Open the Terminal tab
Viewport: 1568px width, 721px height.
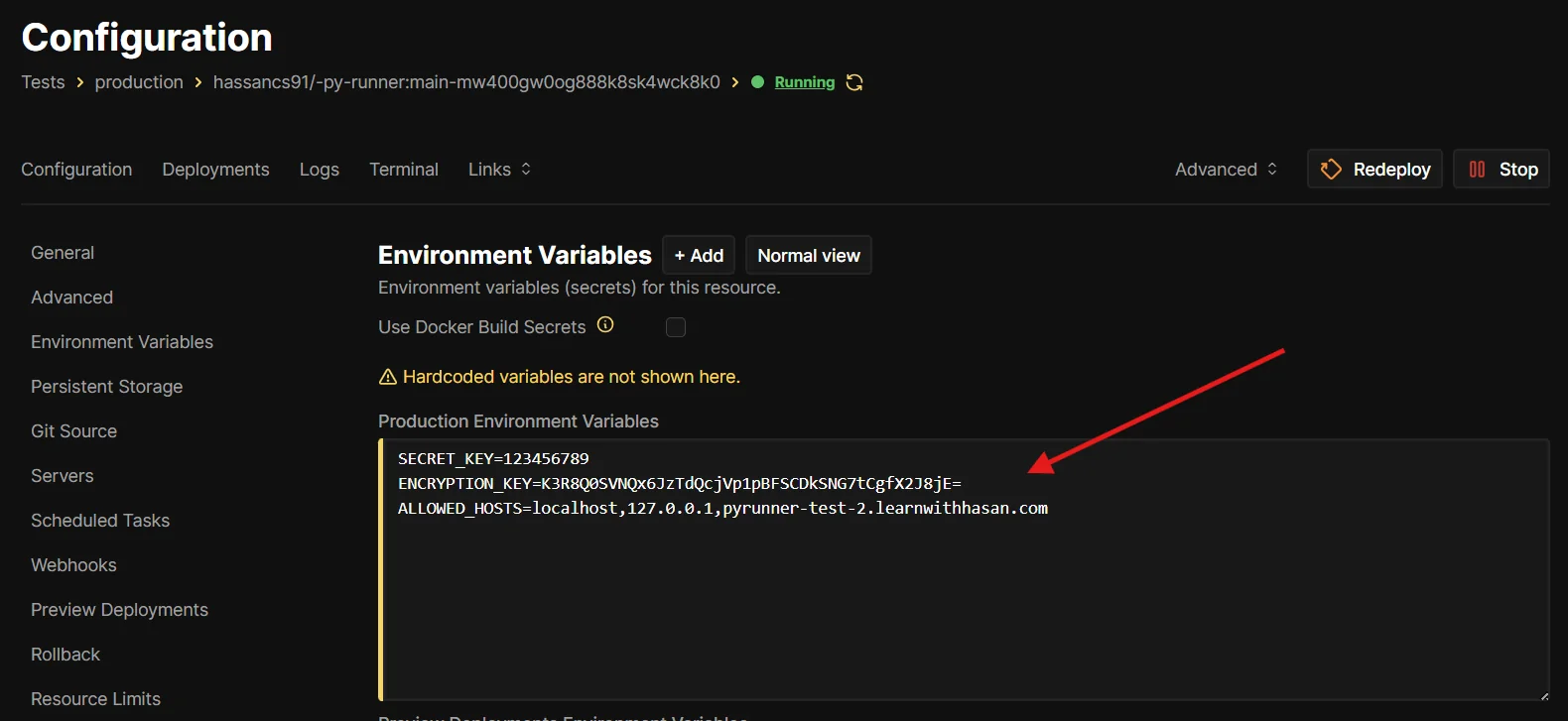[404, 170]
